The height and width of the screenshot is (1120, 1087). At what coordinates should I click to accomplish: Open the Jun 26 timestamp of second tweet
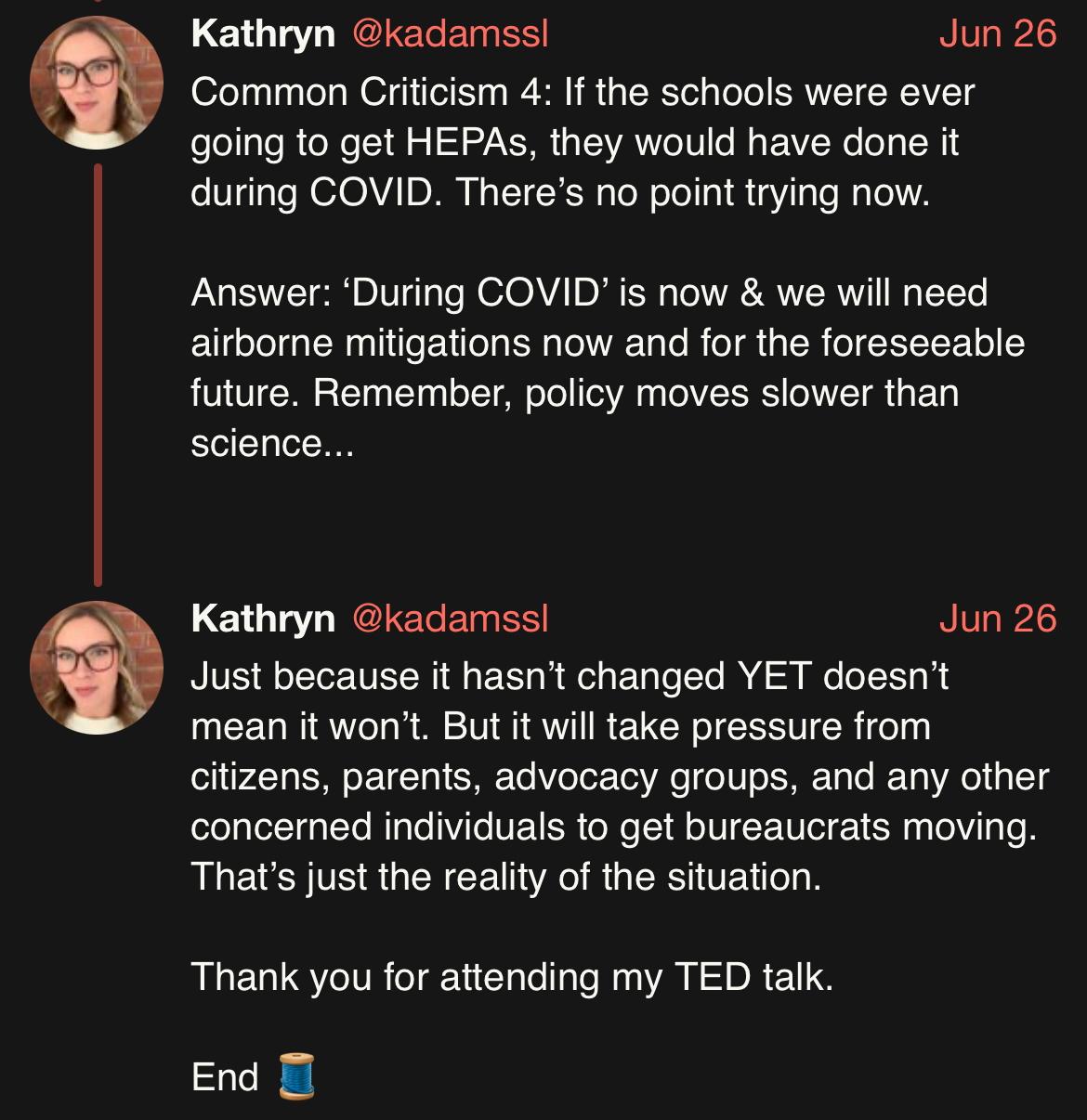pos(998,619)
